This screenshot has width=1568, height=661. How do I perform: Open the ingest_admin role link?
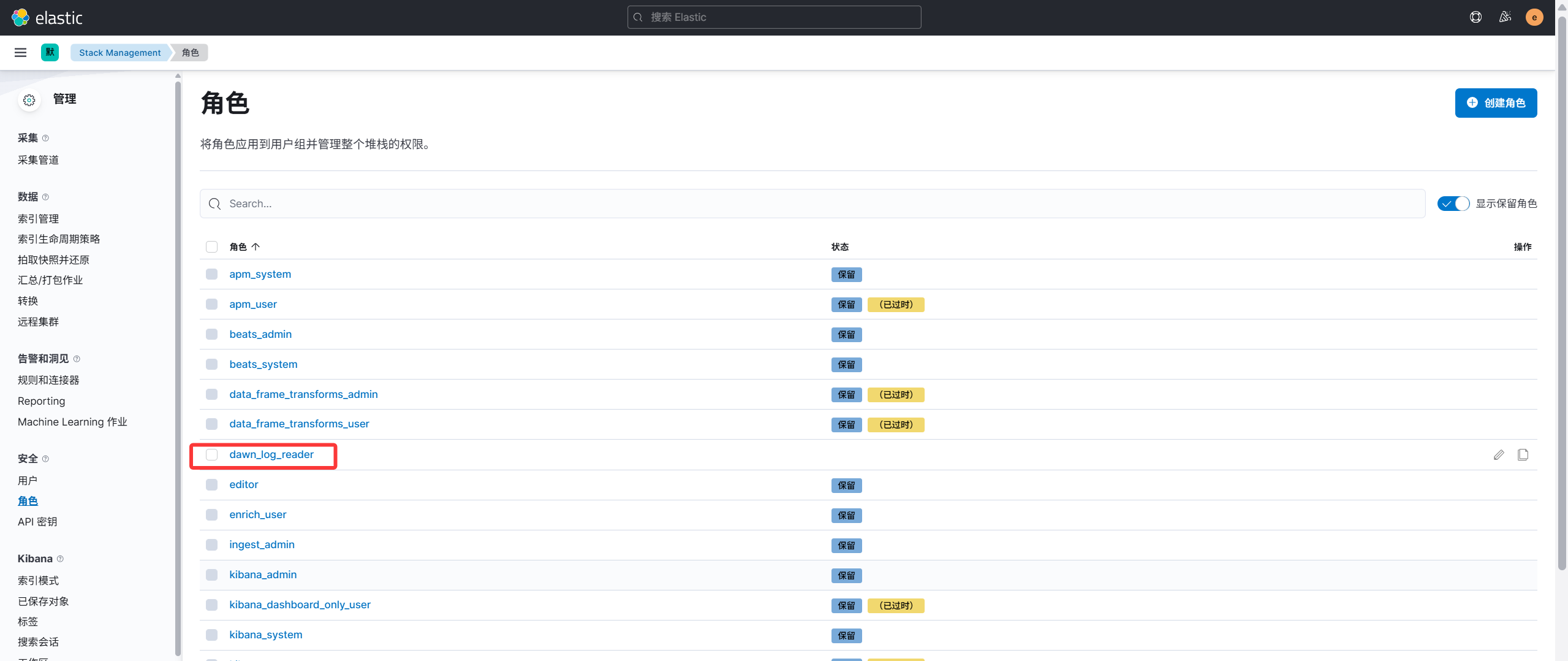coord(262,545)
